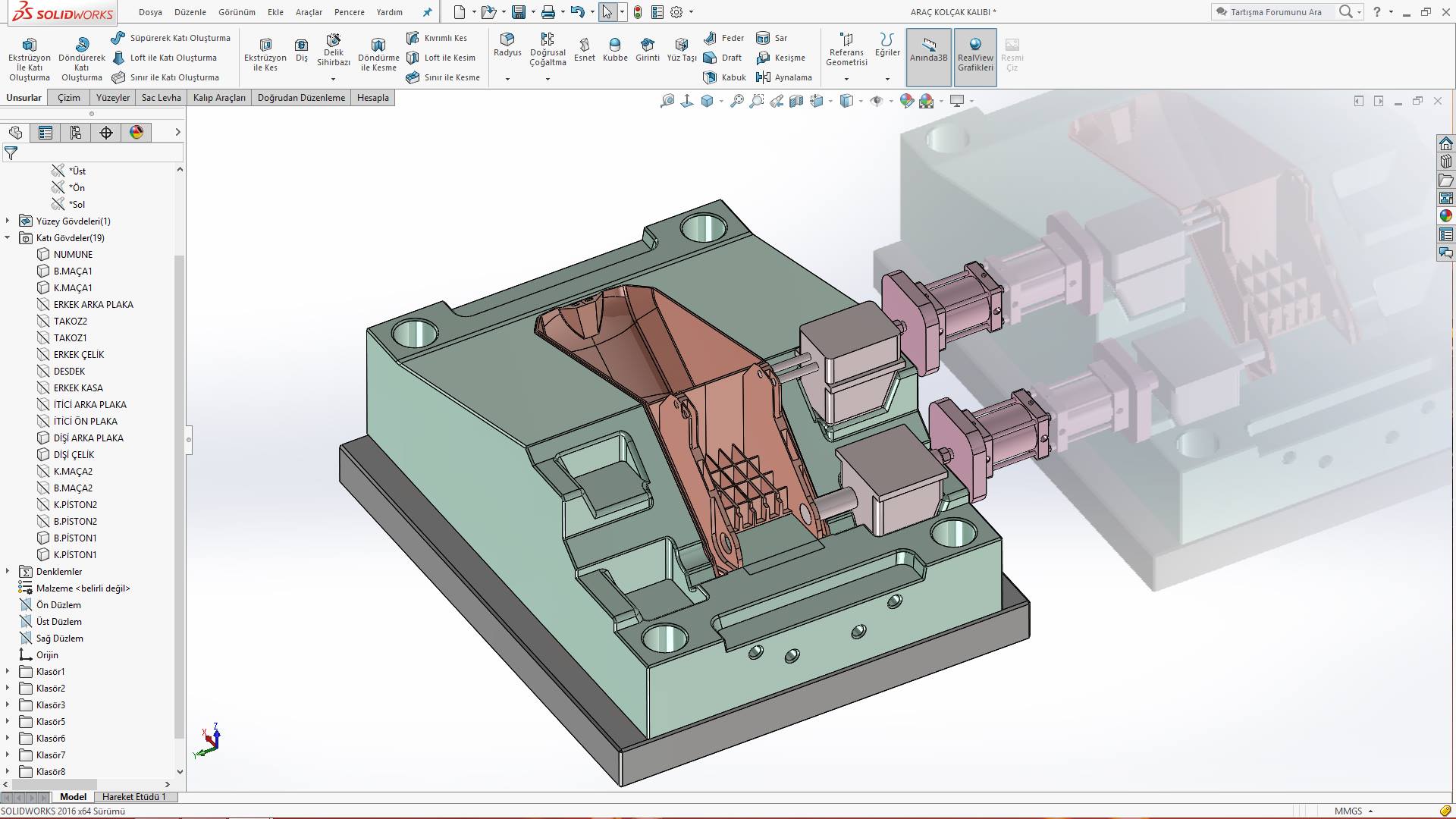Switch to the Kalıp Araçları tab
Viewport: 1456px width, 819px height.
click(219, 97)
